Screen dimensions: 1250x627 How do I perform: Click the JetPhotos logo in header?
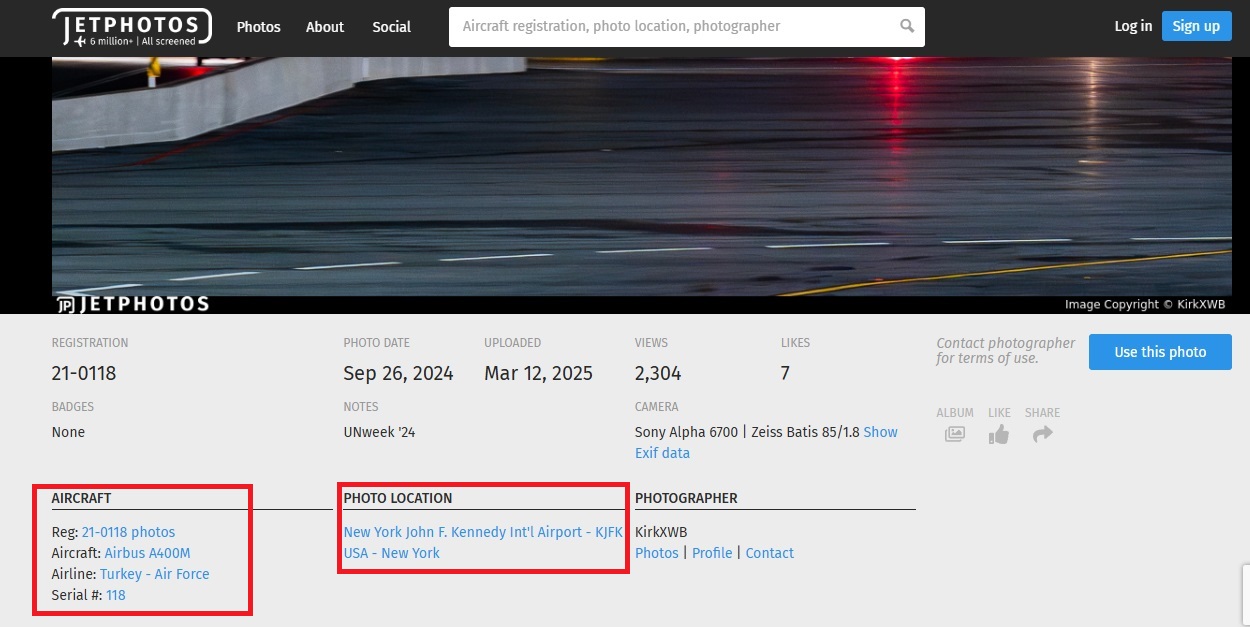(x=131, y=27)
